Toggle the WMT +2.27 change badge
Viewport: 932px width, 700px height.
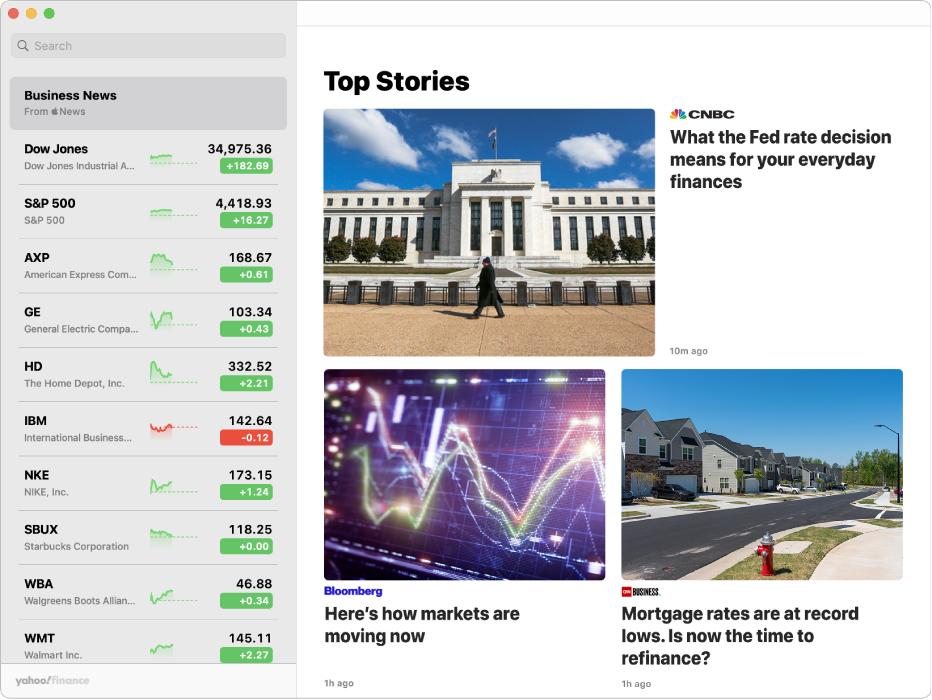click(x=246, y=655)
